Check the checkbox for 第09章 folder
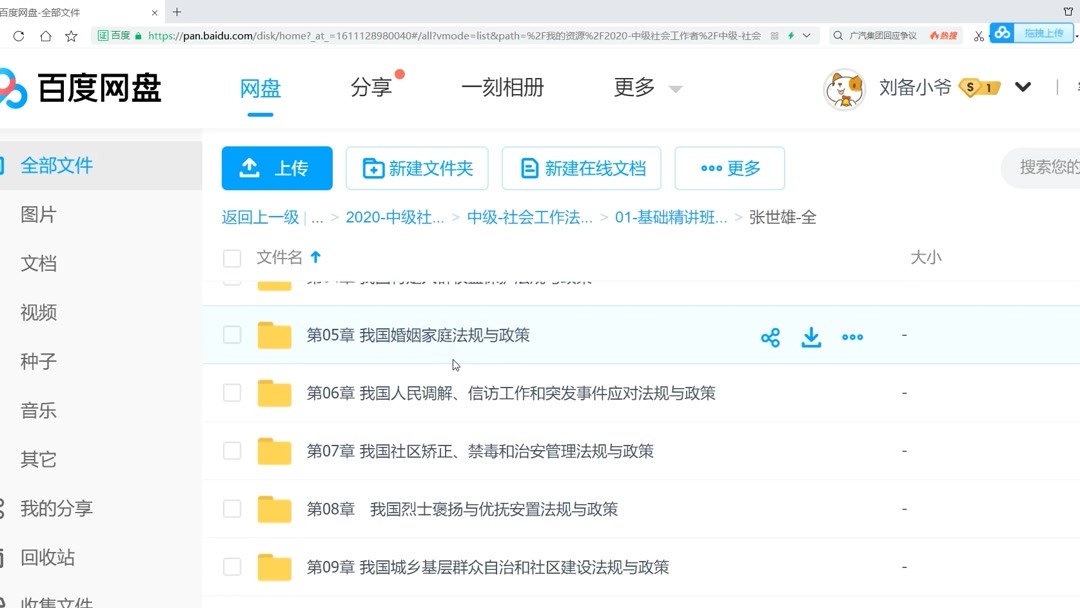 (x=231, y=567)
